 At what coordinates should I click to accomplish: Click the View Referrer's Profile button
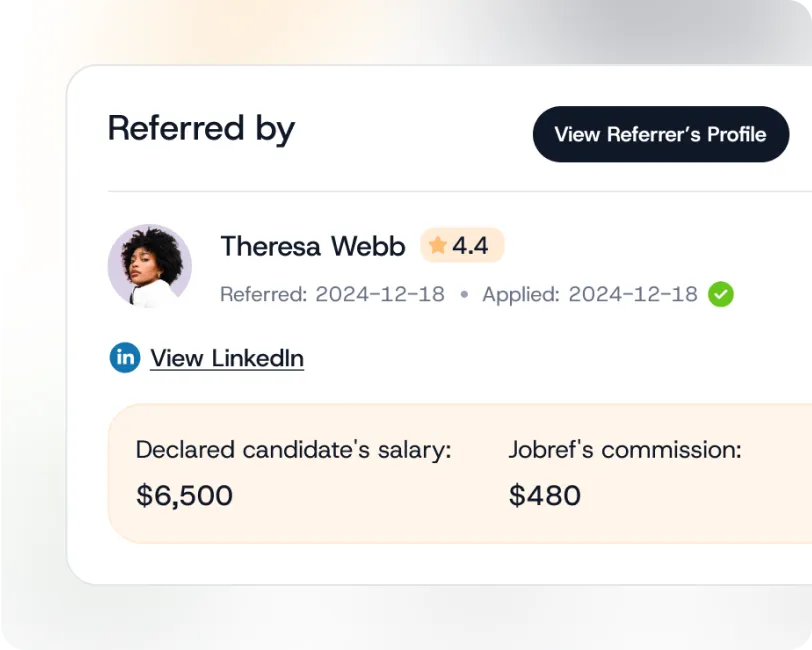pyautogui.click(x=660, y=134)
